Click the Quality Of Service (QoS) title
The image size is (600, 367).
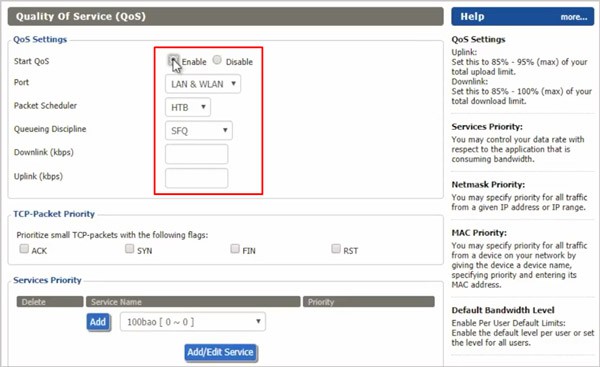[x=81, y=16]
